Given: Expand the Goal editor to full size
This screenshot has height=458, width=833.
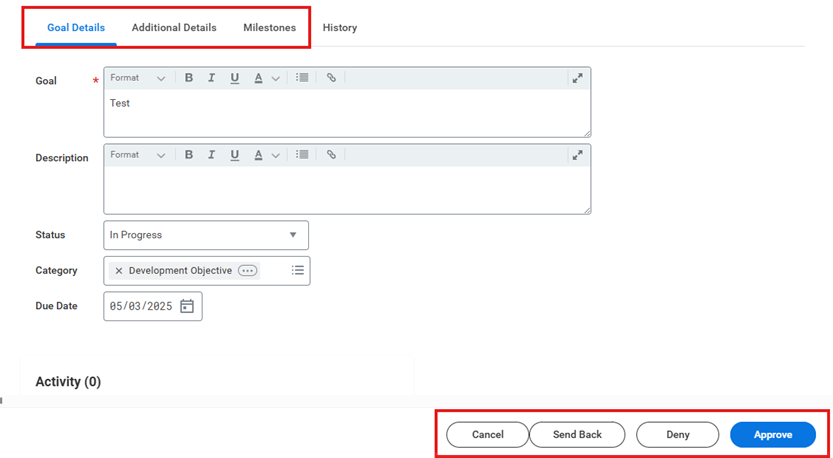Looking at the screenshot, I should tap(577, 78).
